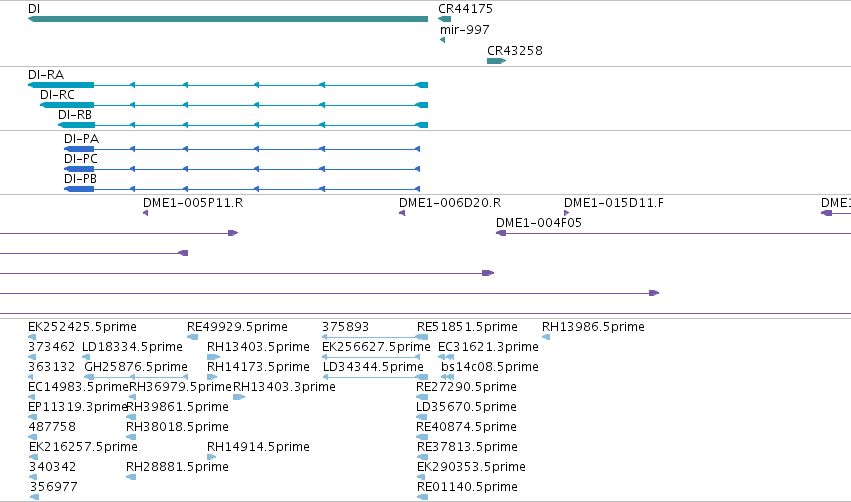Click the RH13986.5prime EST label
The image size is (851, 502).
click(x=593, y=327)
